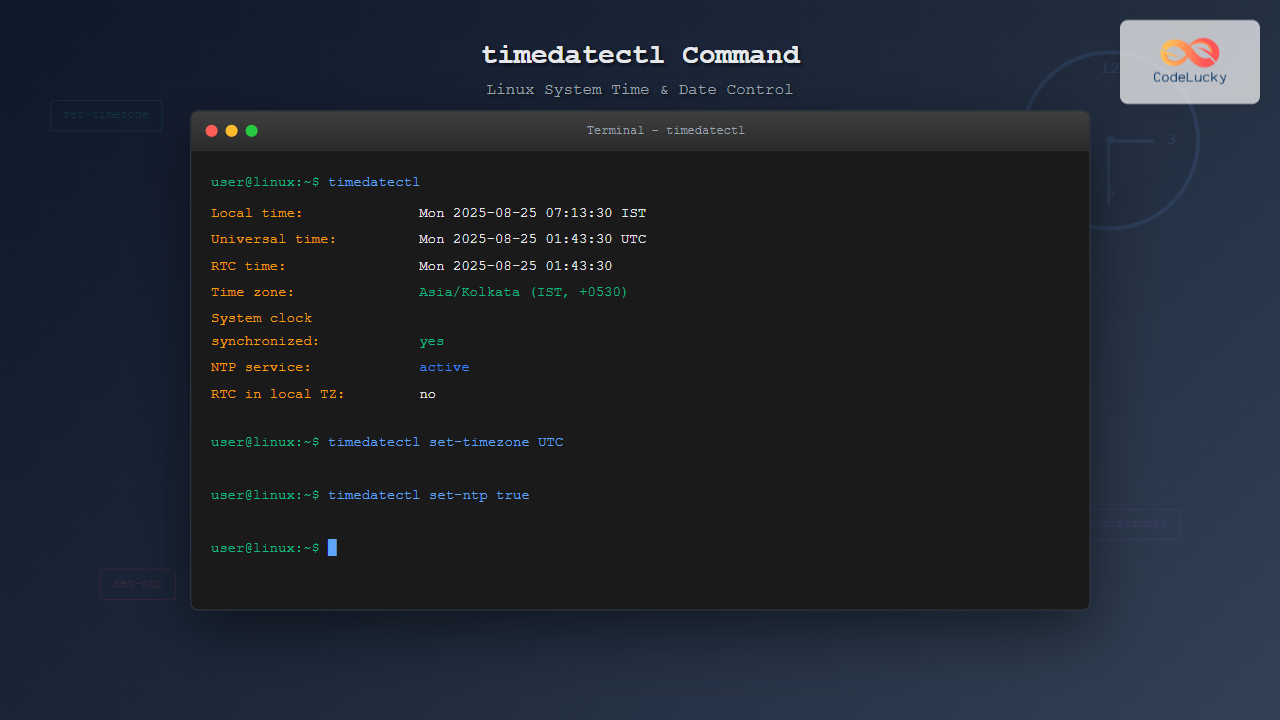
Task: Click the green traffic-light icon on terminal
Action: [x=251, y=130]
